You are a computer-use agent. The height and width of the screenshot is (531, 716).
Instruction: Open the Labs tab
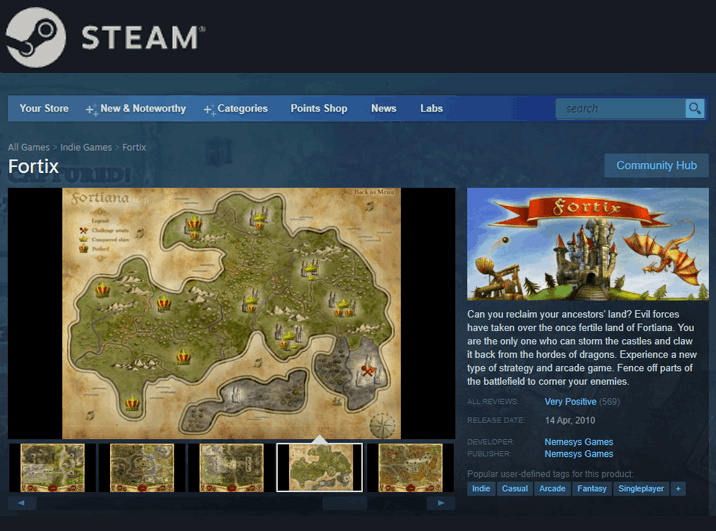point(431,108)
